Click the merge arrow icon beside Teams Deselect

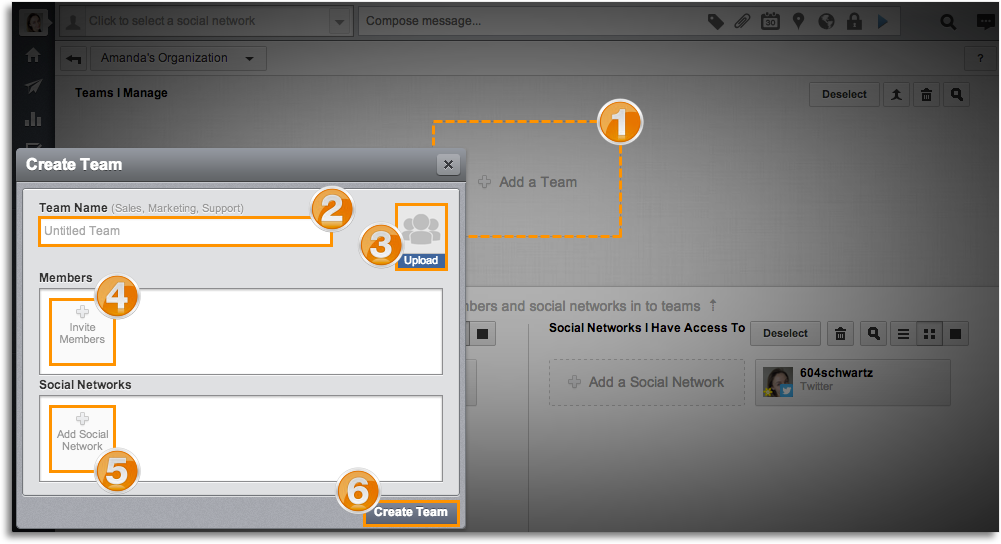pos(896,94)
